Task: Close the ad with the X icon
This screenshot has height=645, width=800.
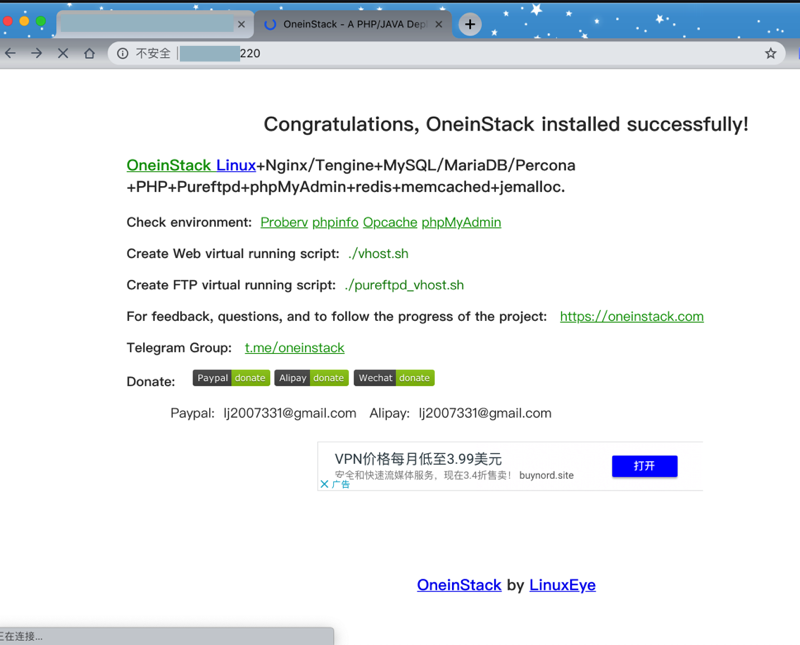Action: pyautogui.click(x=324, y=484)
